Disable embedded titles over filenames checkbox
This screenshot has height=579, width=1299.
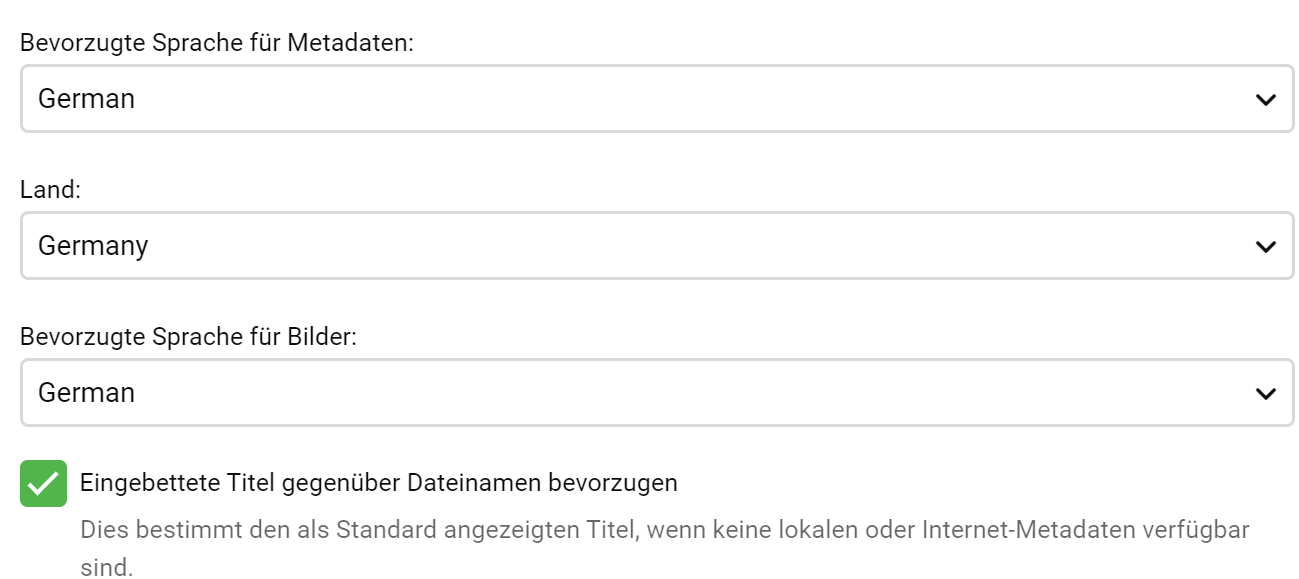(x=43, y=484)
